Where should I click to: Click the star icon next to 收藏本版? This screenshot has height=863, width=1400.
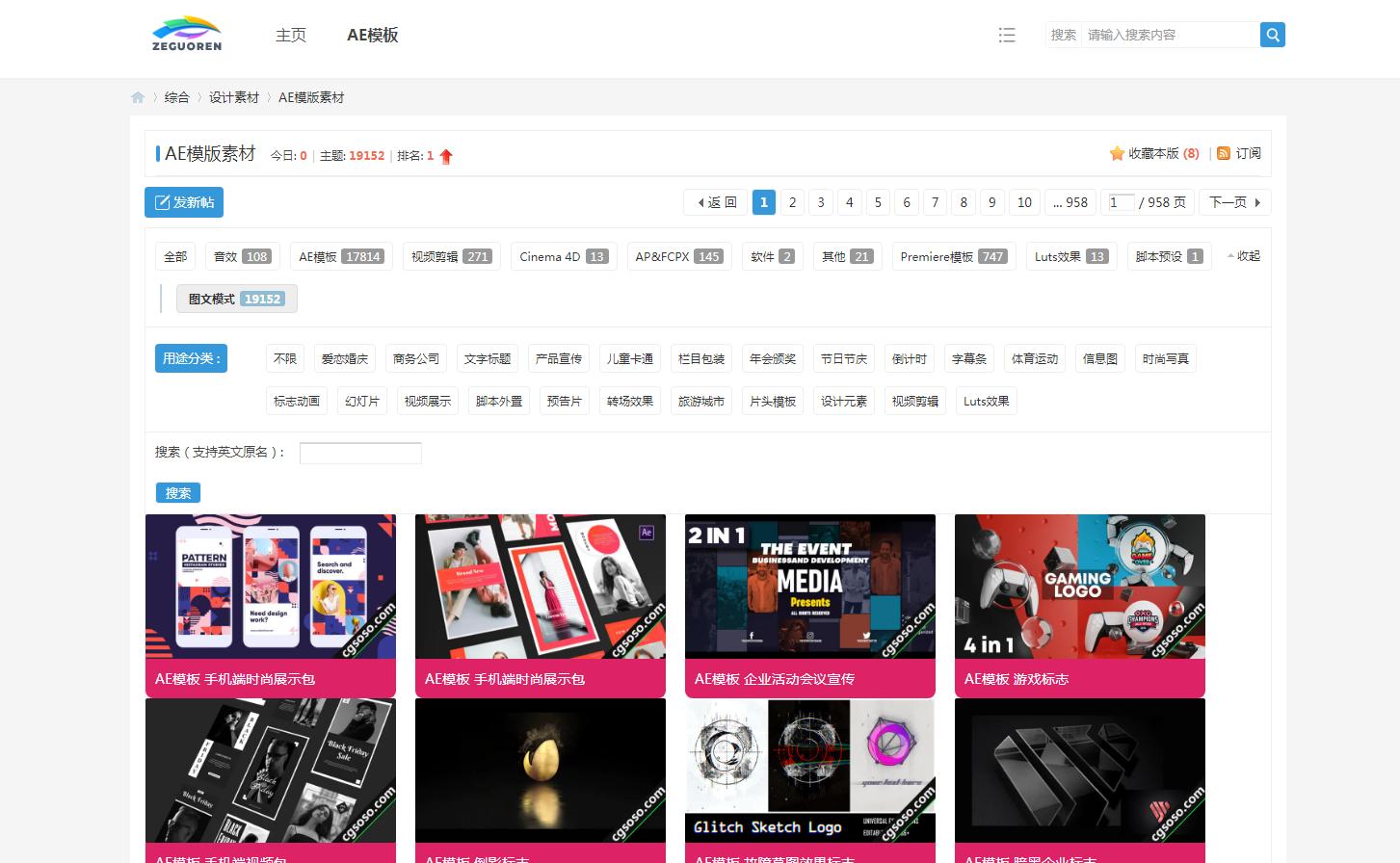(x=1115, y=152)
